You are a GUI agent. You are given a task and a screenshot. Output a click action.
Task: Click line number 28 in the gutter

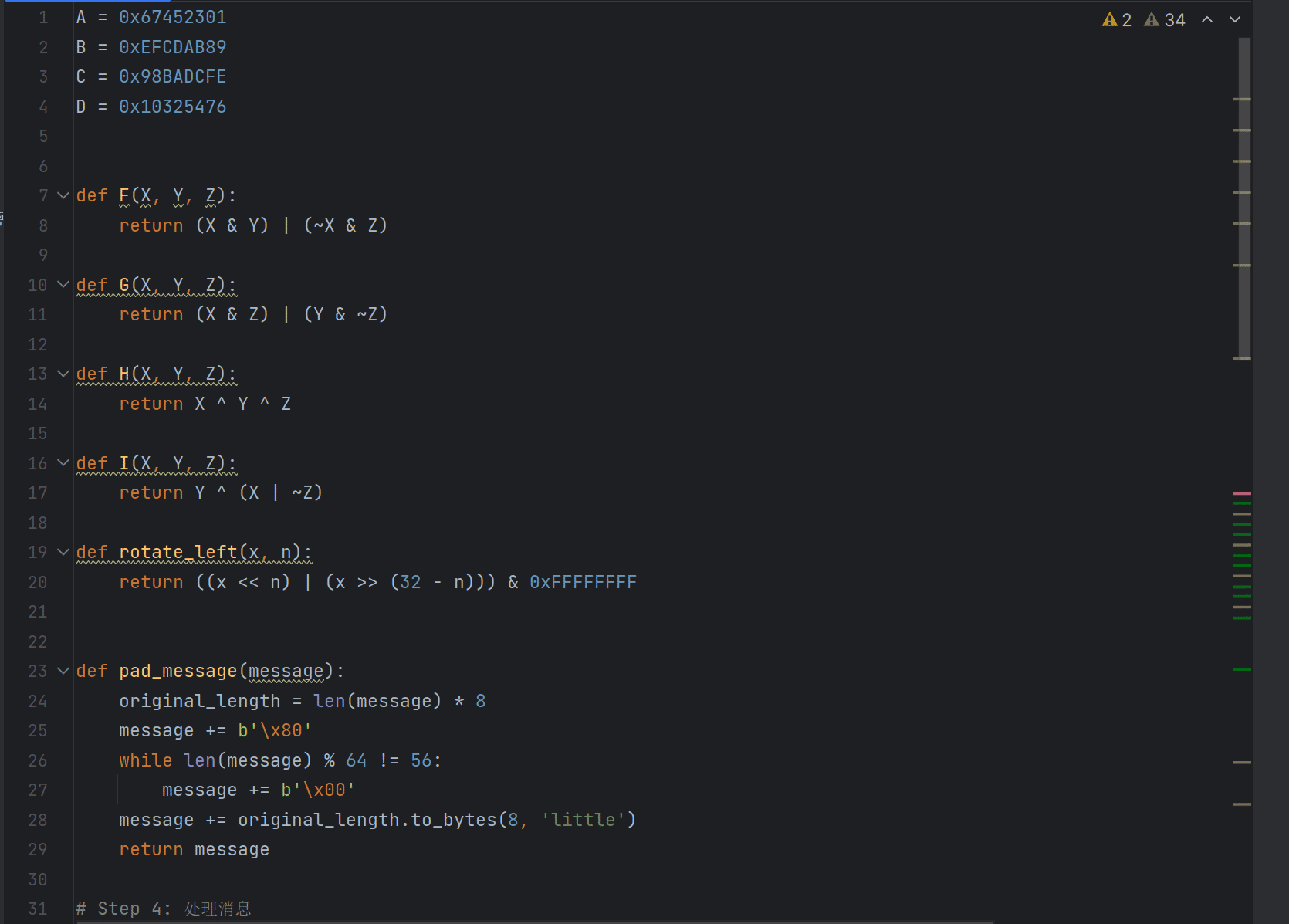point(38,821)
